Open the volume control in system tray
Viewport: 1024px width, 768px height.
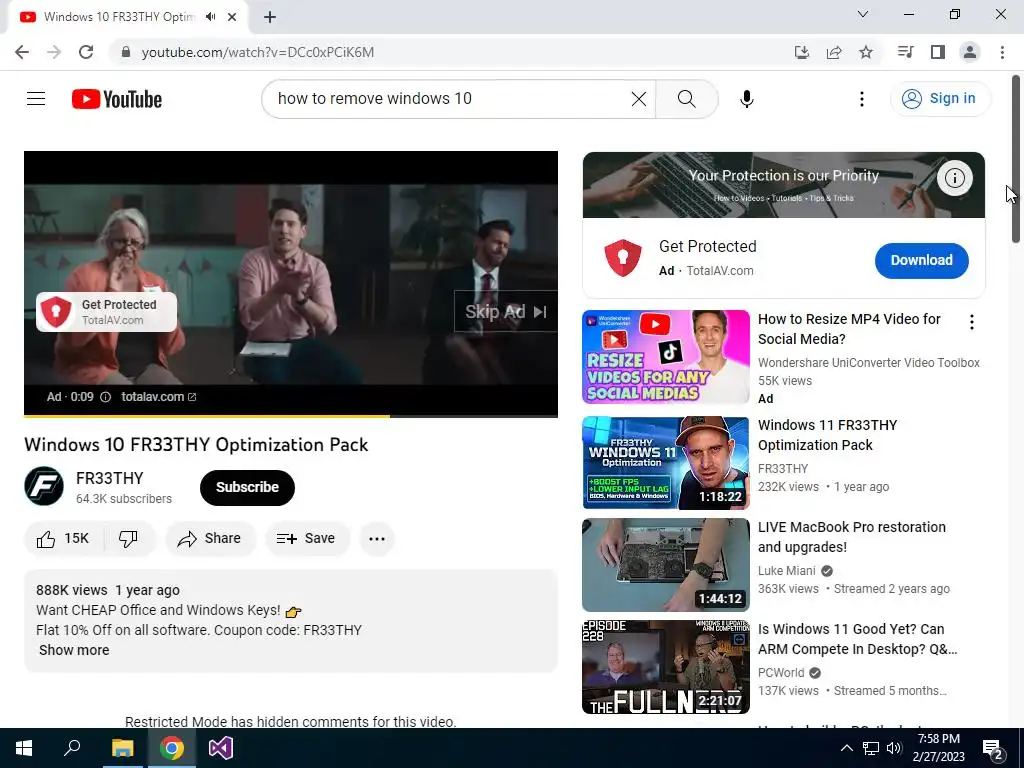[x=894, y=748]
